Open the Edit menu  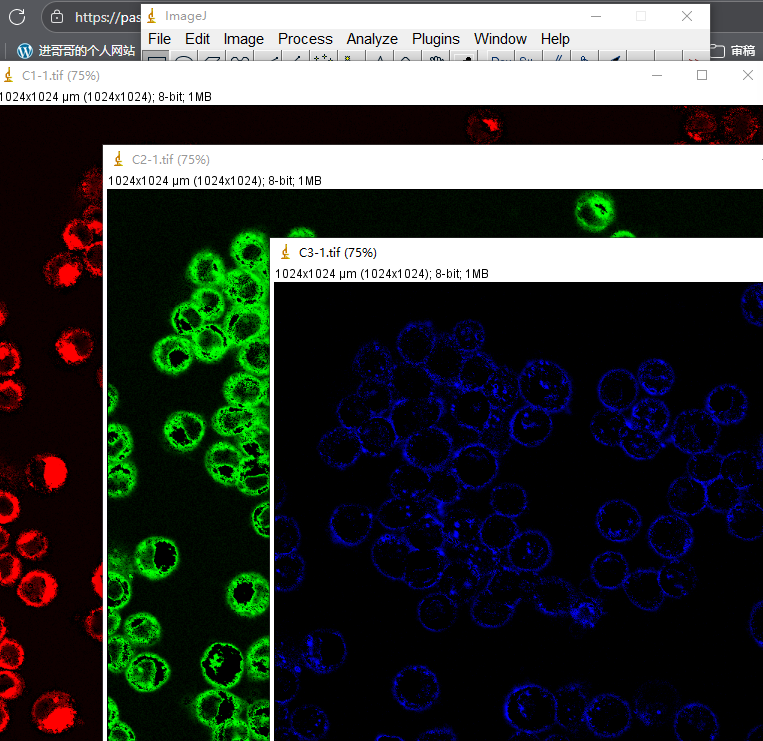pyautogui.click(x=197, y=39)
